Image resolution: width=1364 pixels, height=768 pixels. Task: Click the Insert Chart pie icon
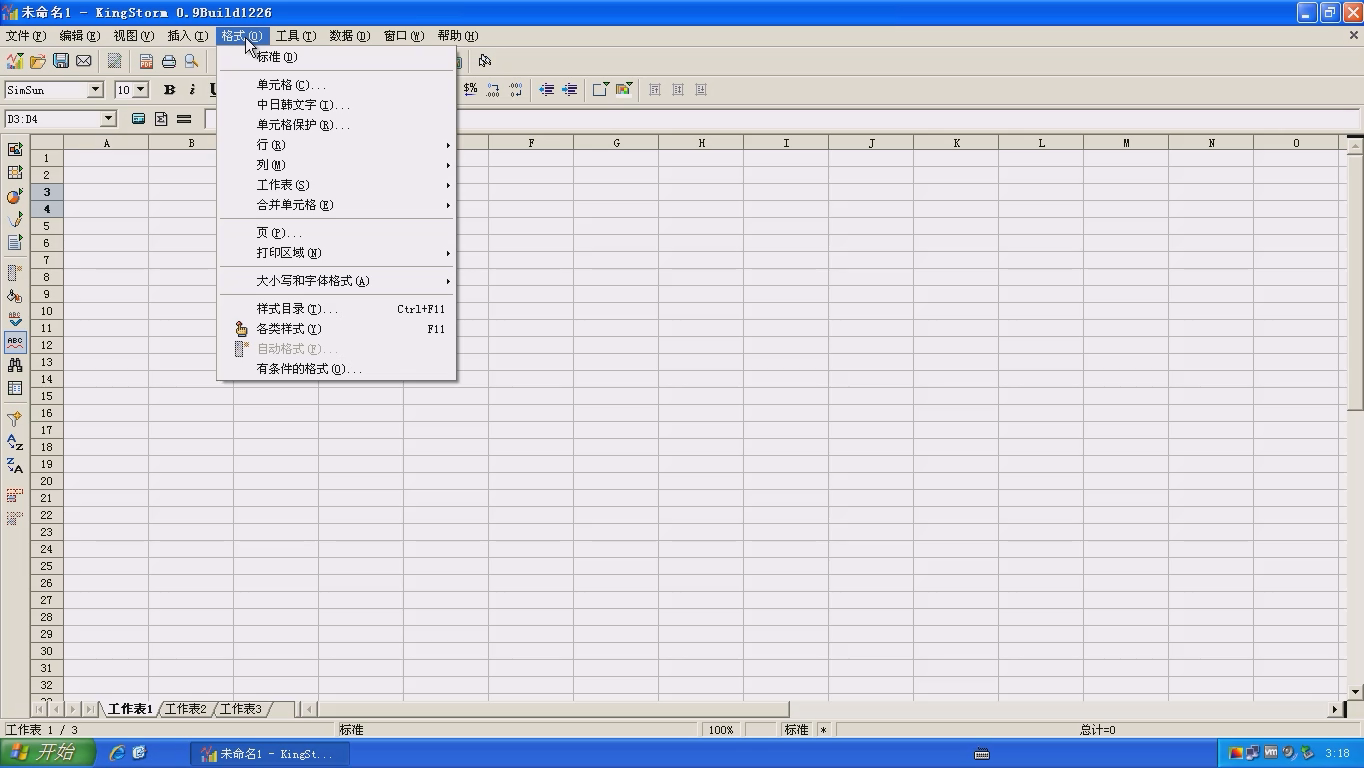pyautogui.click(x=15, y=196)
